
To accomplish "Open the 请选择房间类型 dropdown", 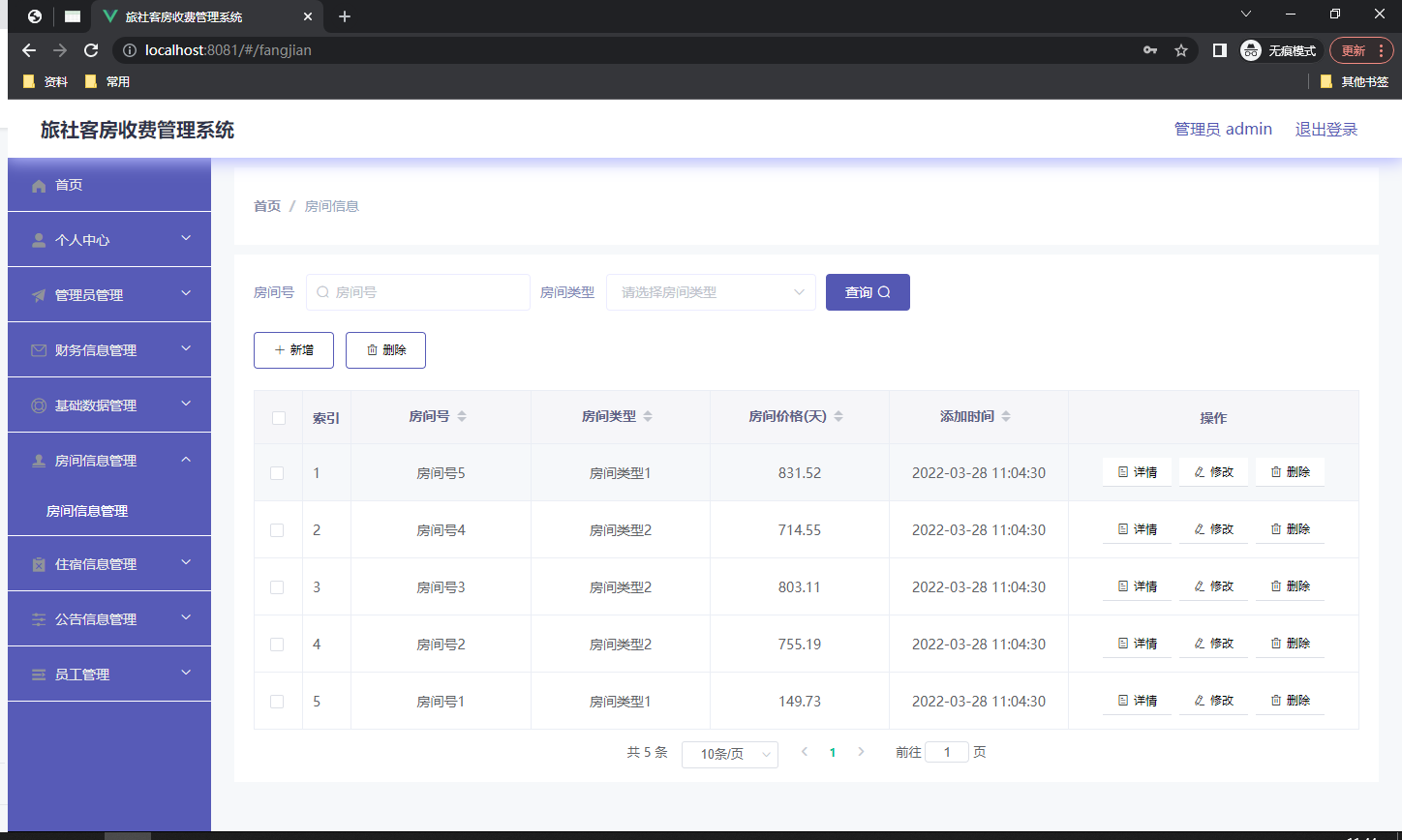I will [711, 291].
